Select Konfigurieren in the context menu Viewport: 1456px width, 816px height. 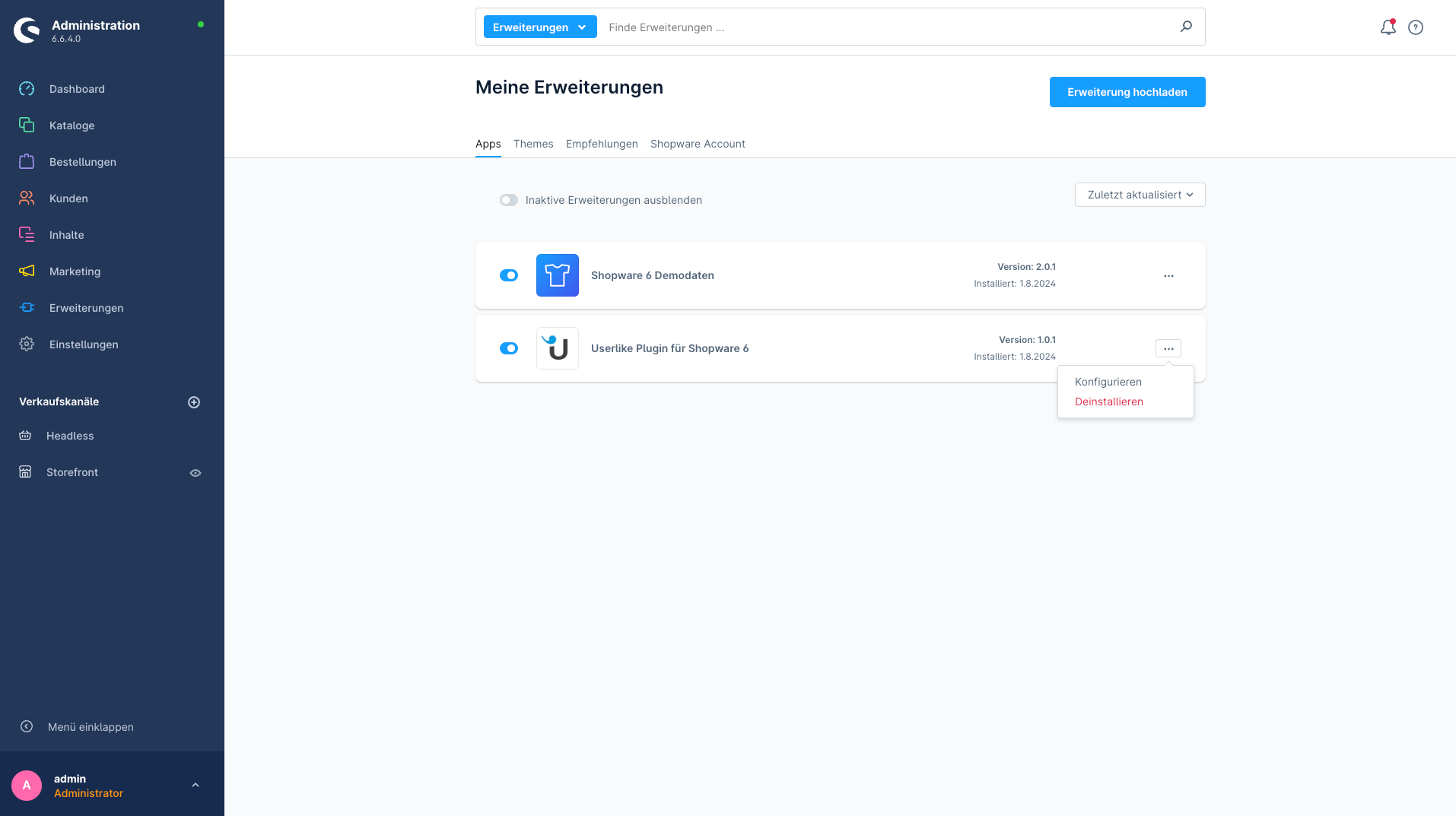(x=1108, y=382)
